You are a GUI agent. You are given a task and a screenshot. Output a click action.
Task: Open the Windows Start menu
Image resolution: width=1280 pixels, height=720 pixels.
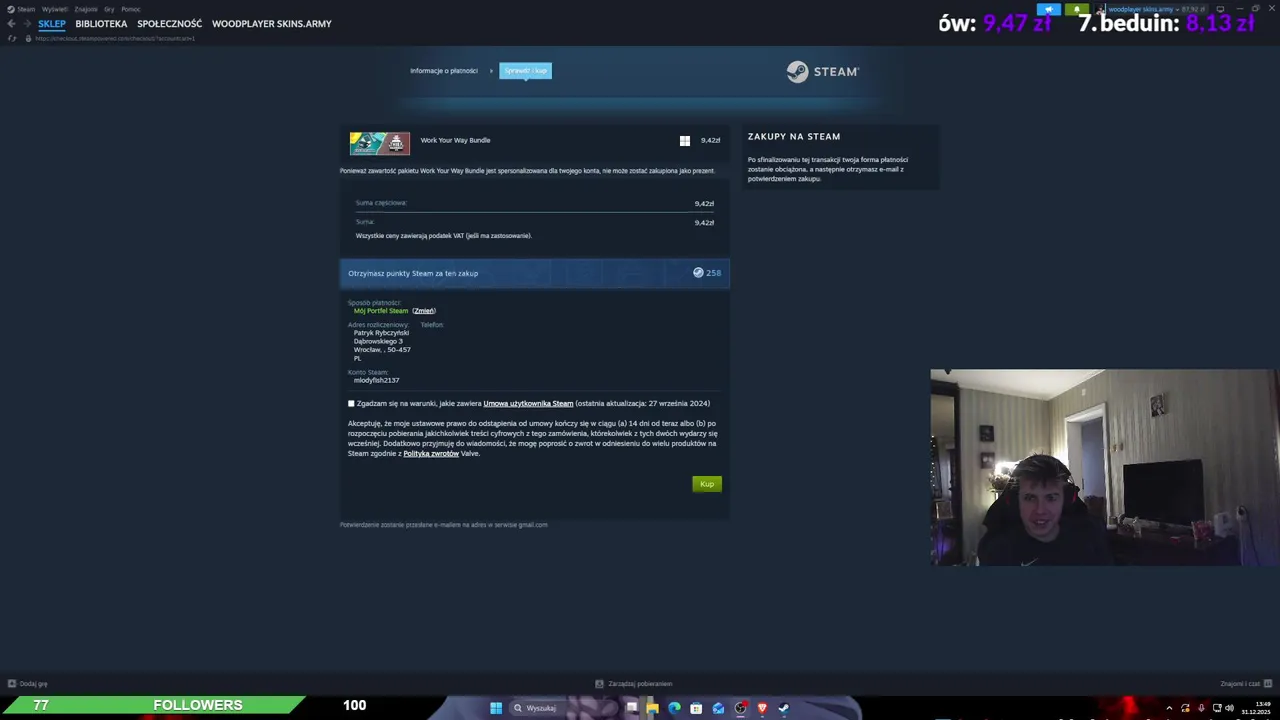point(496,708)
